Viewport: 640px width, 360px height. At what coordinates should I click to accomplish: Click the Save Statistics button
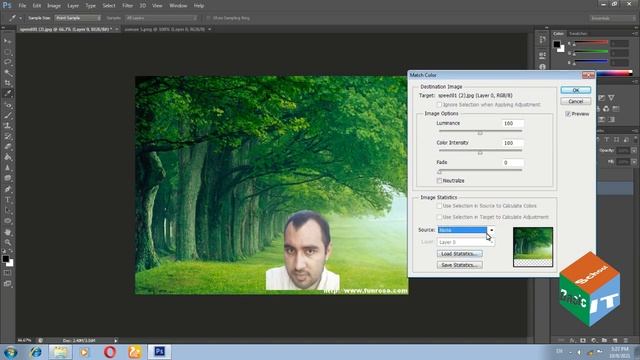coord(459,265)
